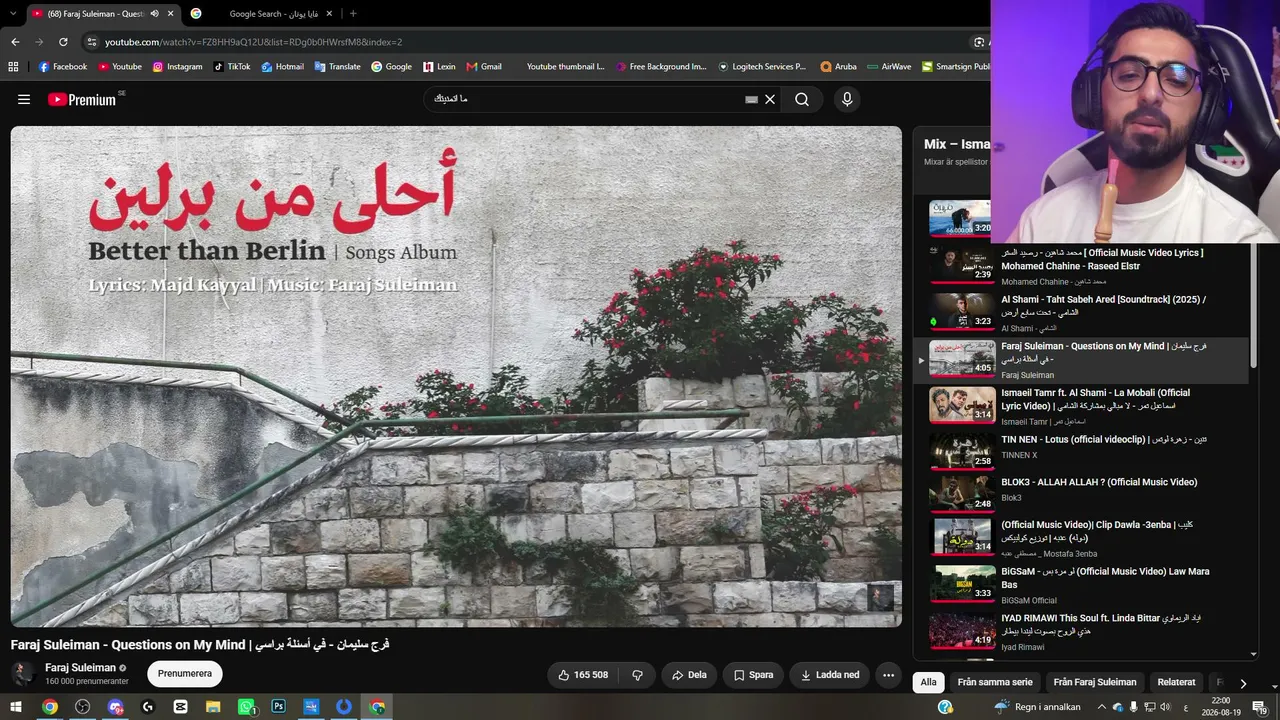Start voice search with the microphone
Screen dimensions: 1280x720
tap(847, 99)
